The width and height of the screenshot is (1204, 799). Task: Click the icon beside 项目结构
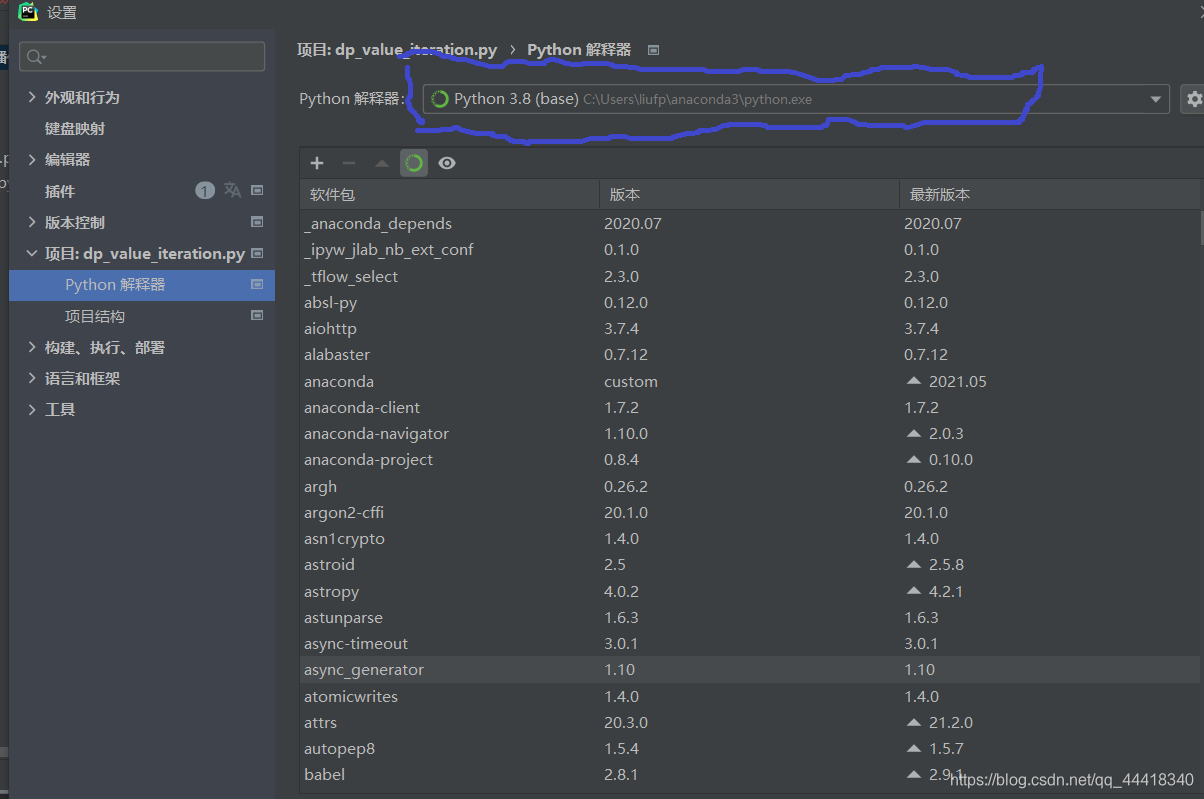257,316
